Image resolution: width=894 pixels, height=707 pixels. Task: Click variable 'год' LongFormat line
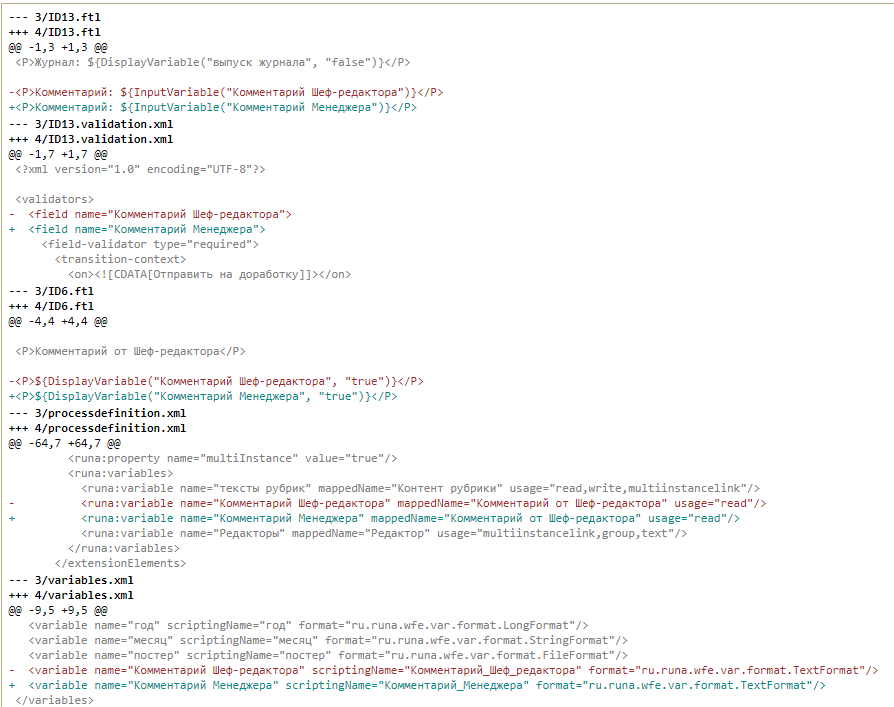coord(308,625)
